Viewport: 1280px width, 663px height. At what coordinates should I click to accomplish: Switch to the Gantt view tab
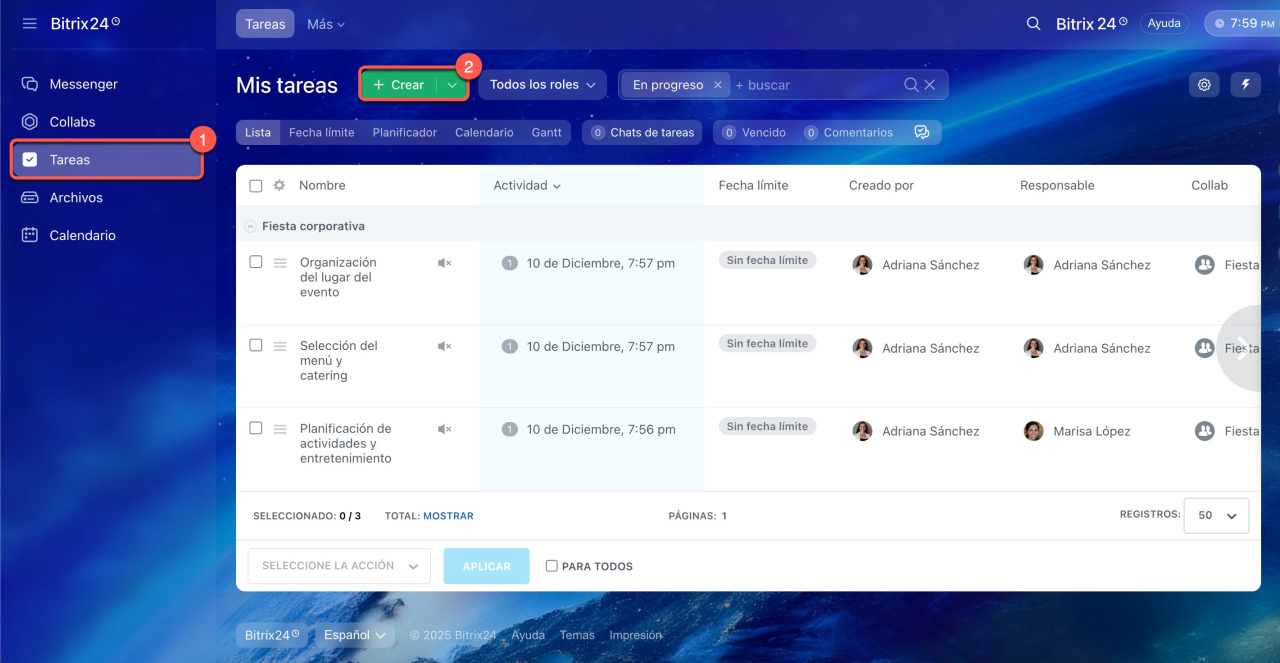(x=546, y=132)
